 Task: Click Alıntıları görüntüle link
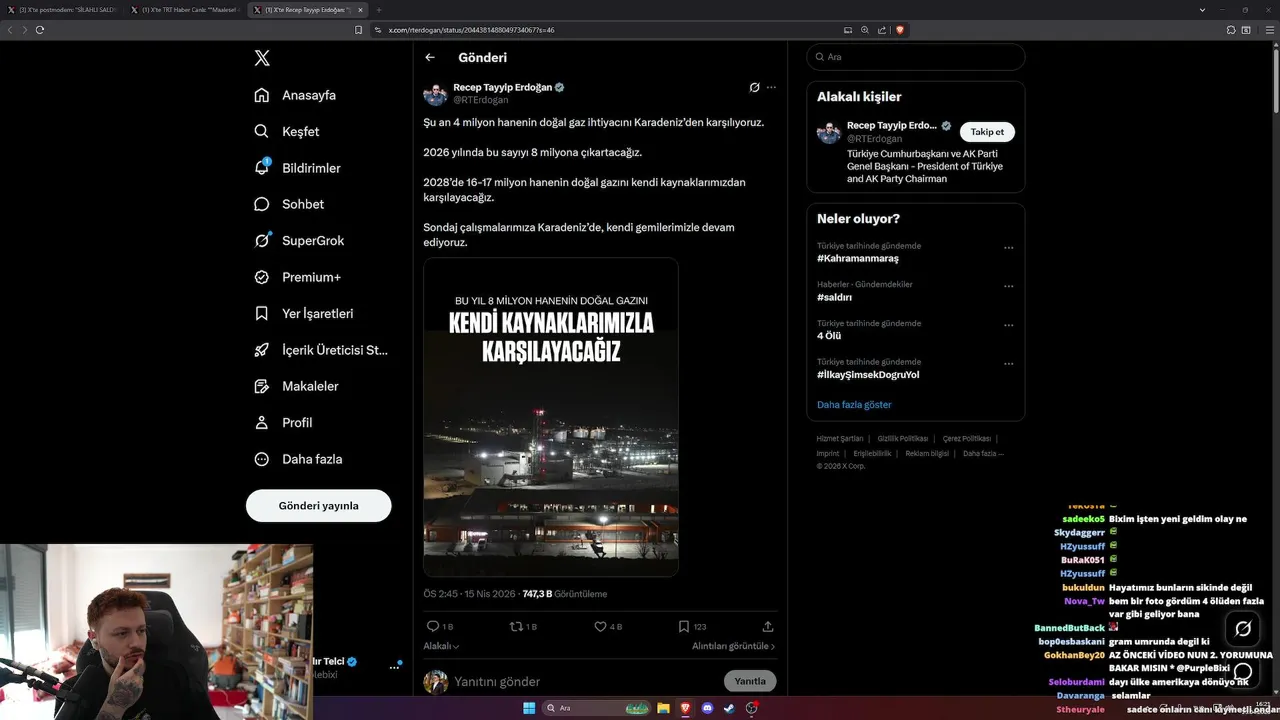(733, 646)
